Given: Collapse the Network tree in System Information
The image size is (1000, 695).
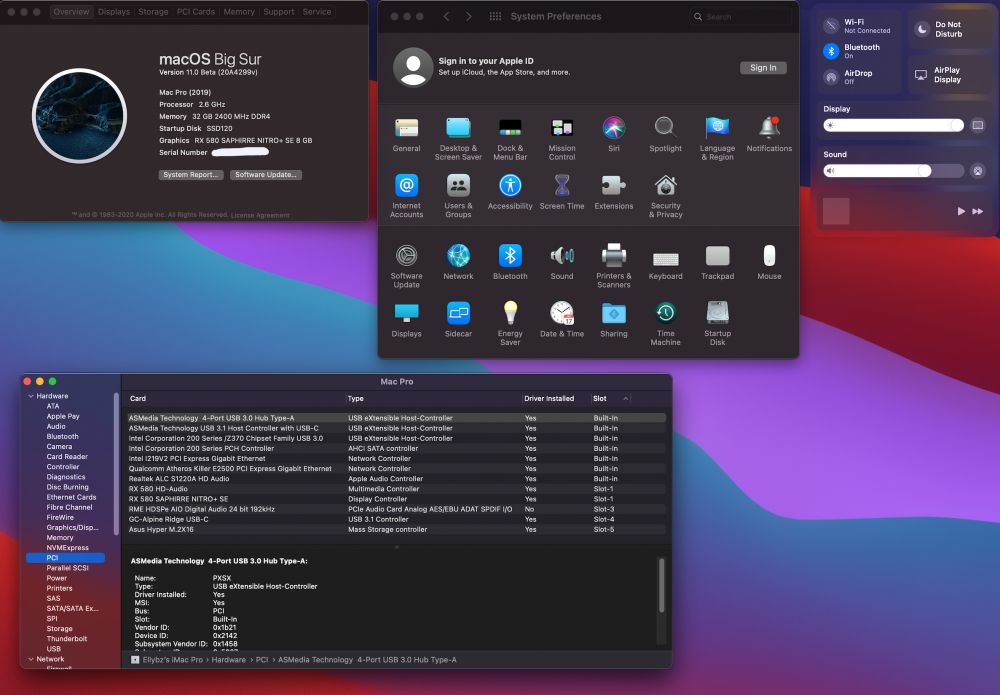Looking at the screenshot, I should tap(31, 659).
